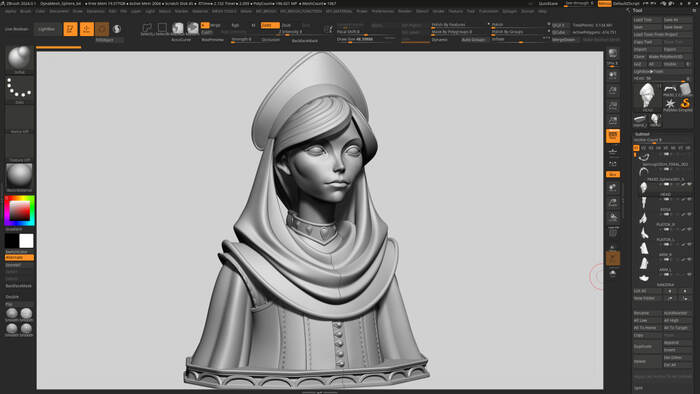Toggle the Dynamic option
Screen dimensions: 700x394
click(x=440, y=40)
